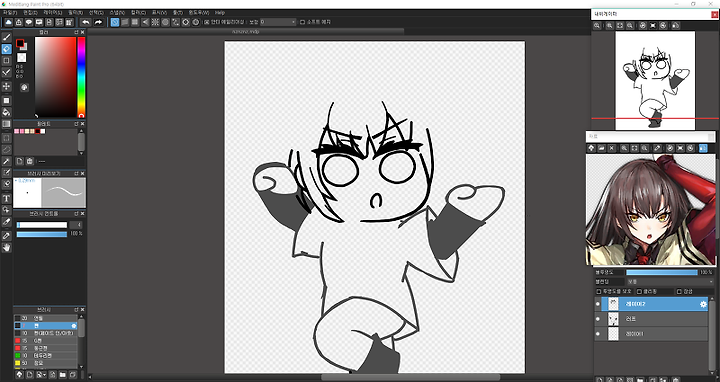
Task: Select the Move tool icon
Action: click(x=6, y=86)
